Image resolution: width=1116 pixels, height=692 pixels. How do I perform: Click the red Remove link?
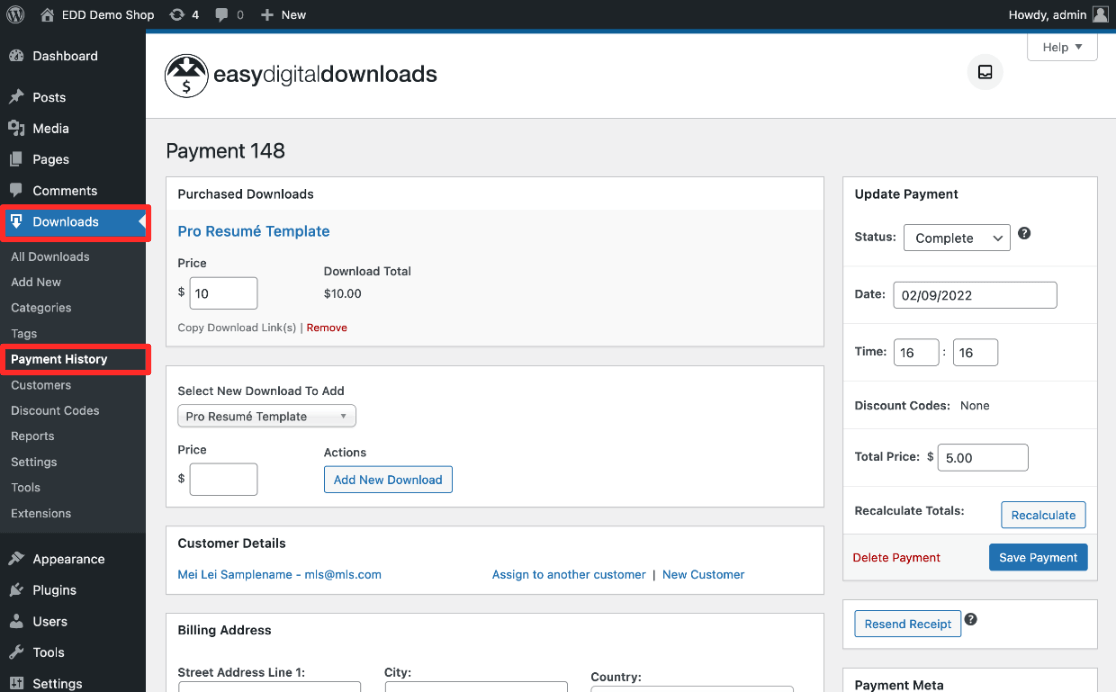(x=327, y=327)
